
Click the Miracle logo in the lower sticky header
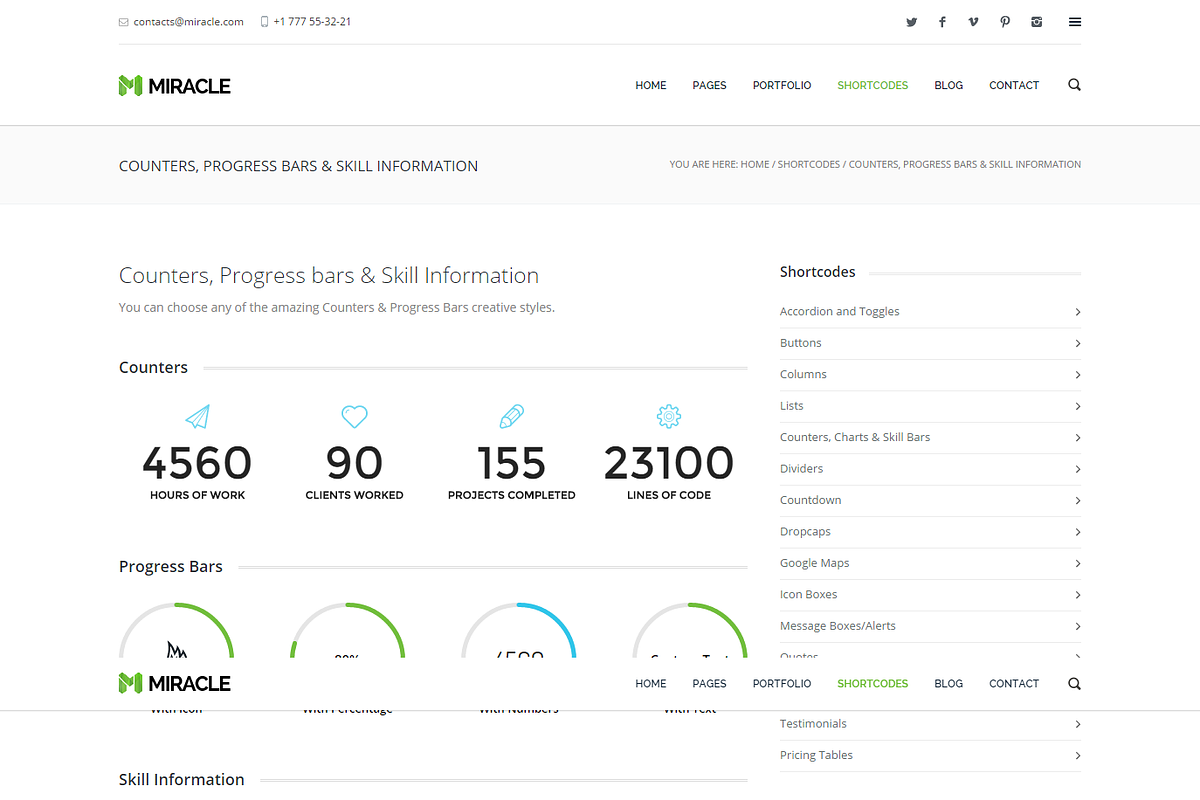click(x=175, y=684)
